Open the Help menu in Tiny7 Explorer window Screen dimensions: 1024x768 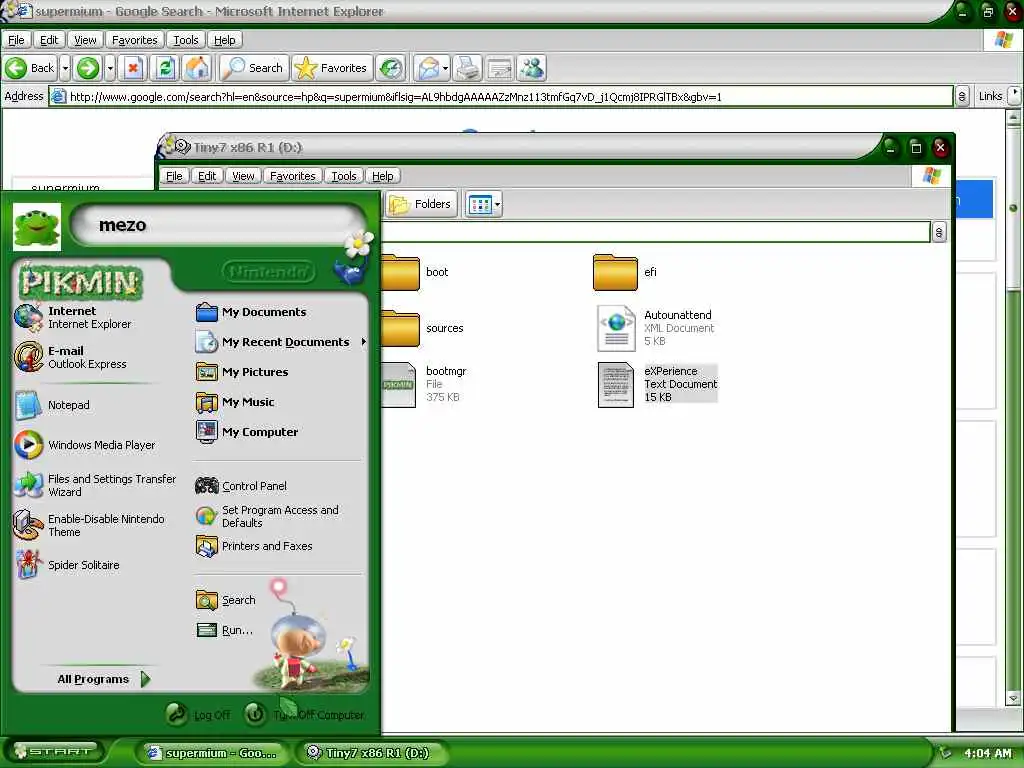coord(383,176)
